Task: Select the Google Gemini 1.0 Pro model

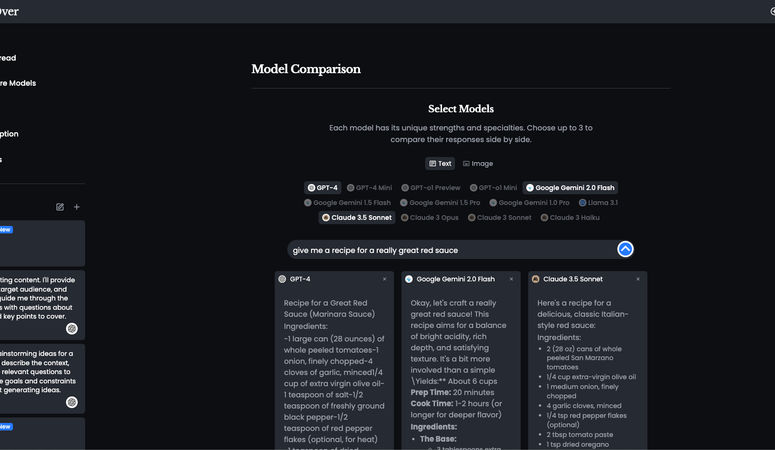Action: coord(529,203)
